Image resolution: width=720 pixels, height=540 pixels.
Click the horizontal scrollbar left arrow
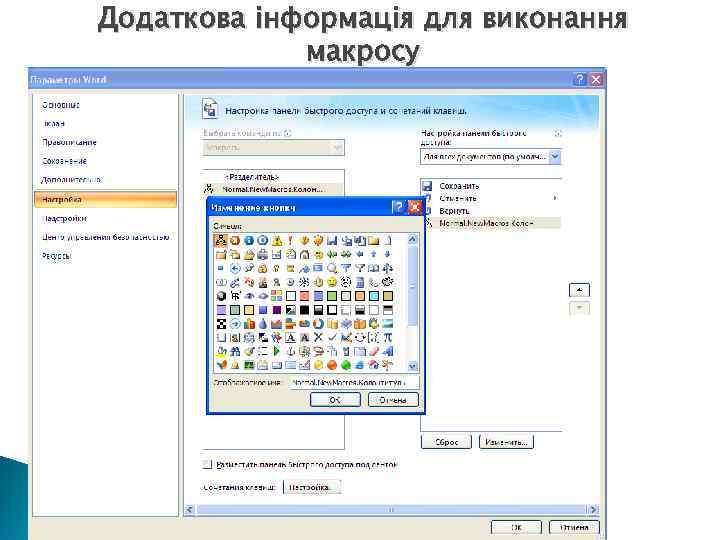click(190, 509)
